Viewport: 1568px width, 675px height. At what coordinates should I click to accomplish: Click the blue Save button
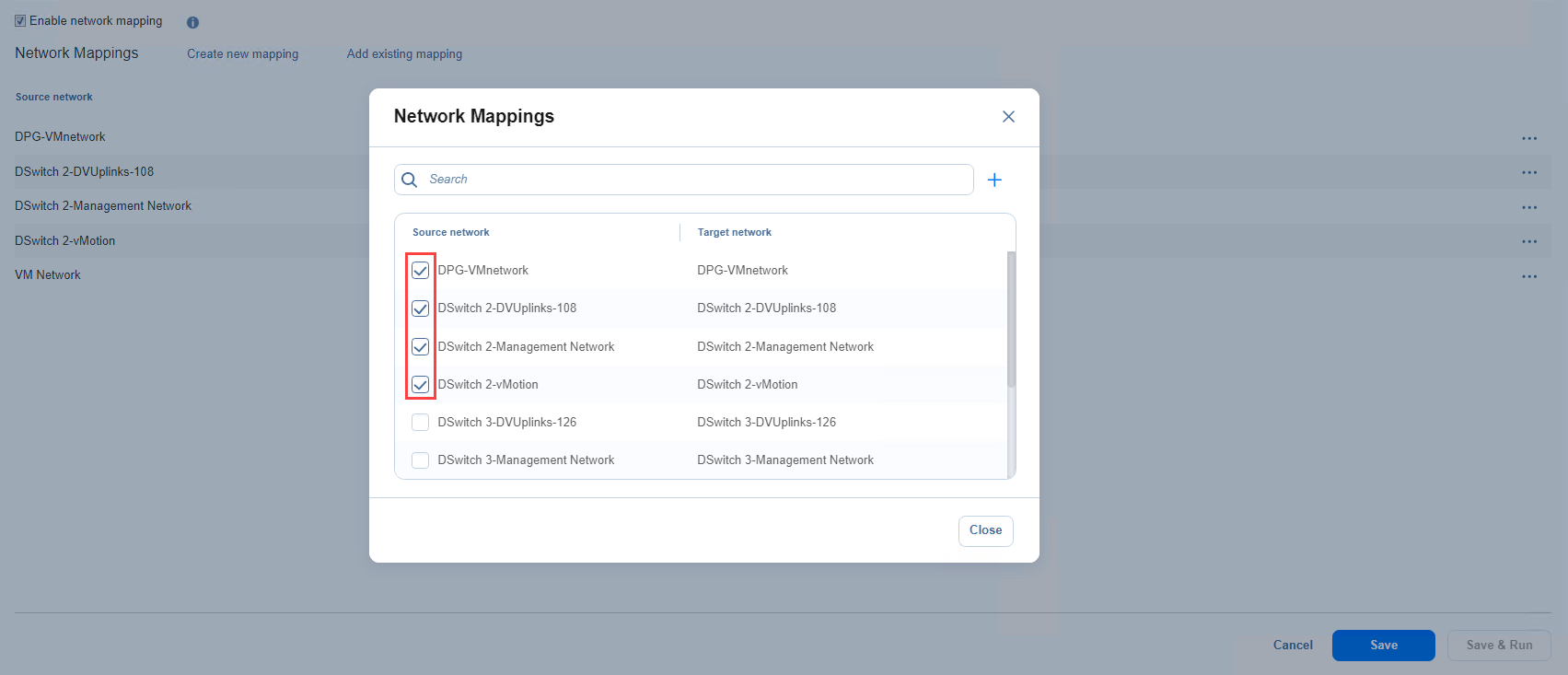click(x=1383, y=646)
